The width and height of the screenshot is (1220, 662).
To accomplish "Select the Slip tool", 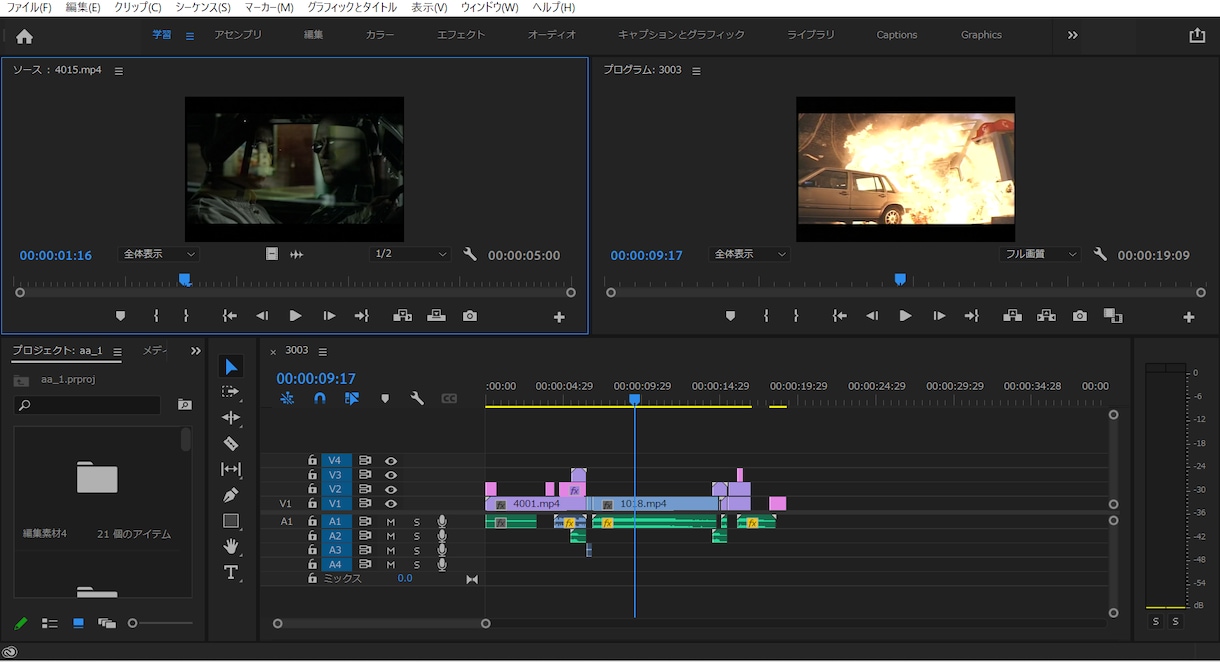I will pos(231,469).
